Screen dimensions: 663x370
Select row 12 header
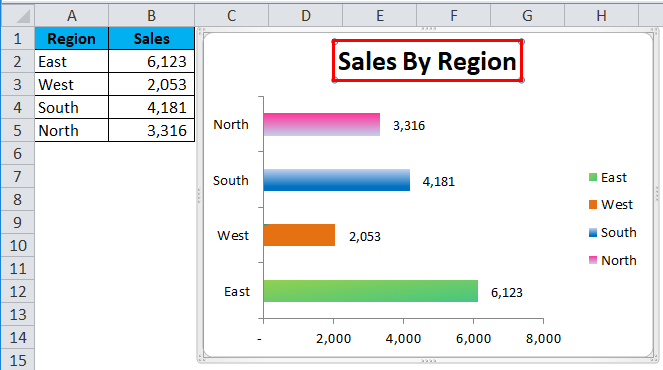point(18,291)
